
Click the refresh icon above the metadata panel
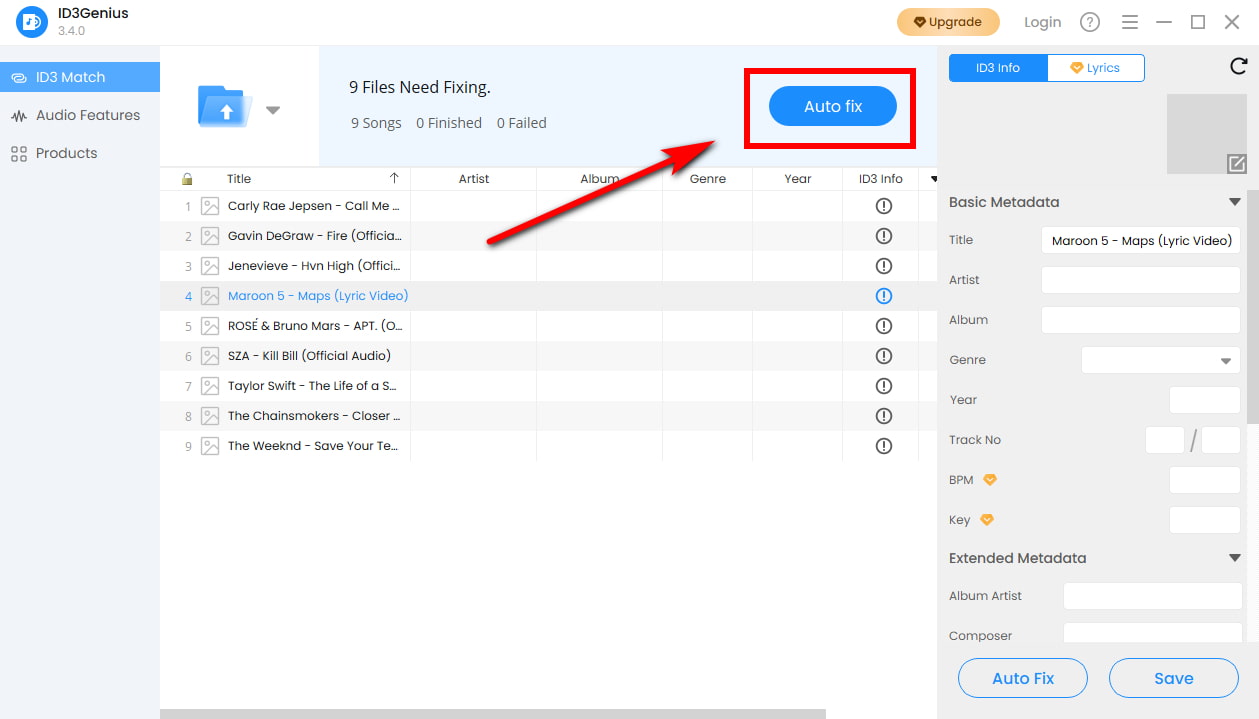(1238, 67)
